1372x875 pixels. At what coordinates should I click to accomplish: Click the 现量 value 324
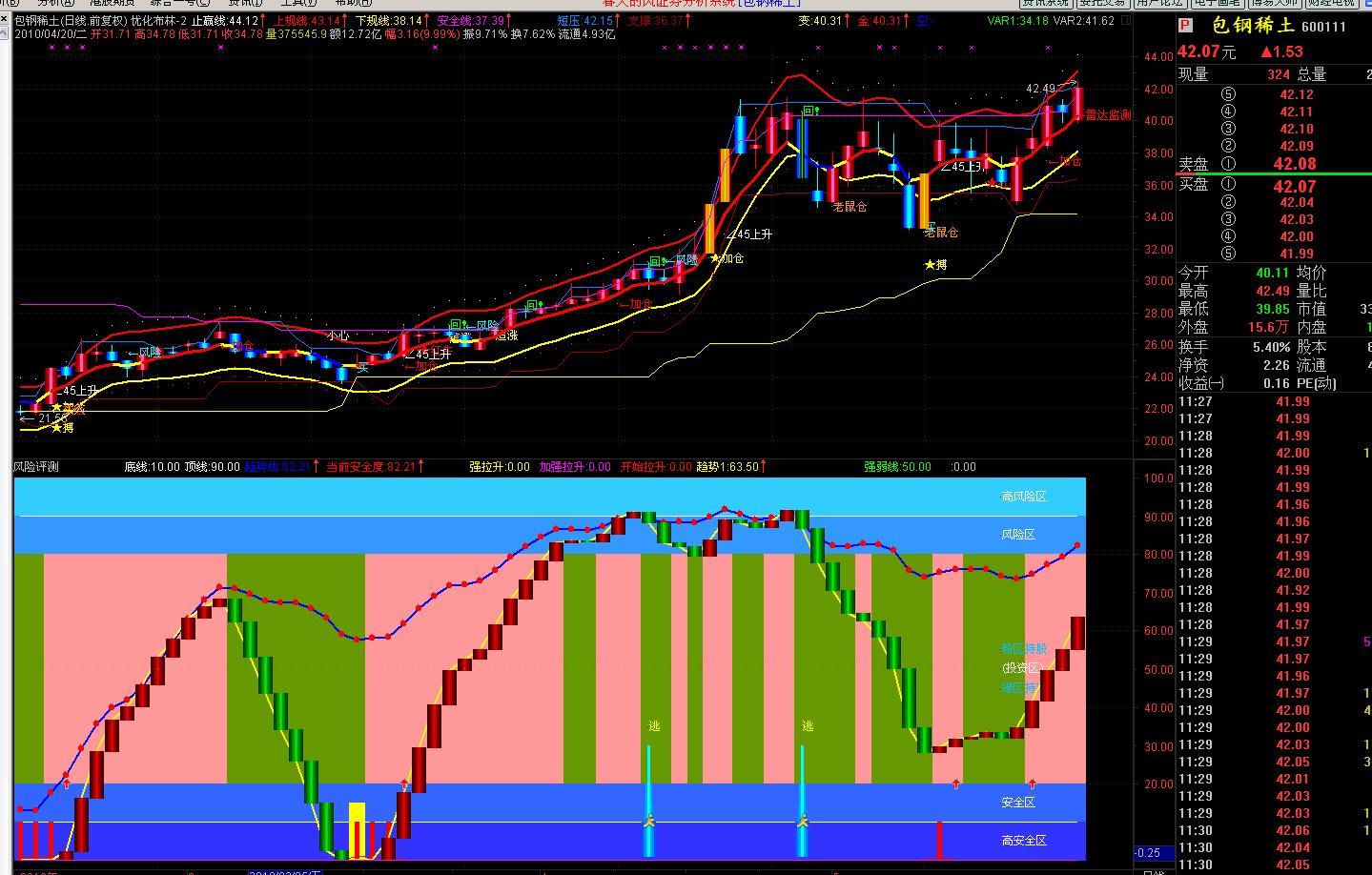tap(1279, 73)
